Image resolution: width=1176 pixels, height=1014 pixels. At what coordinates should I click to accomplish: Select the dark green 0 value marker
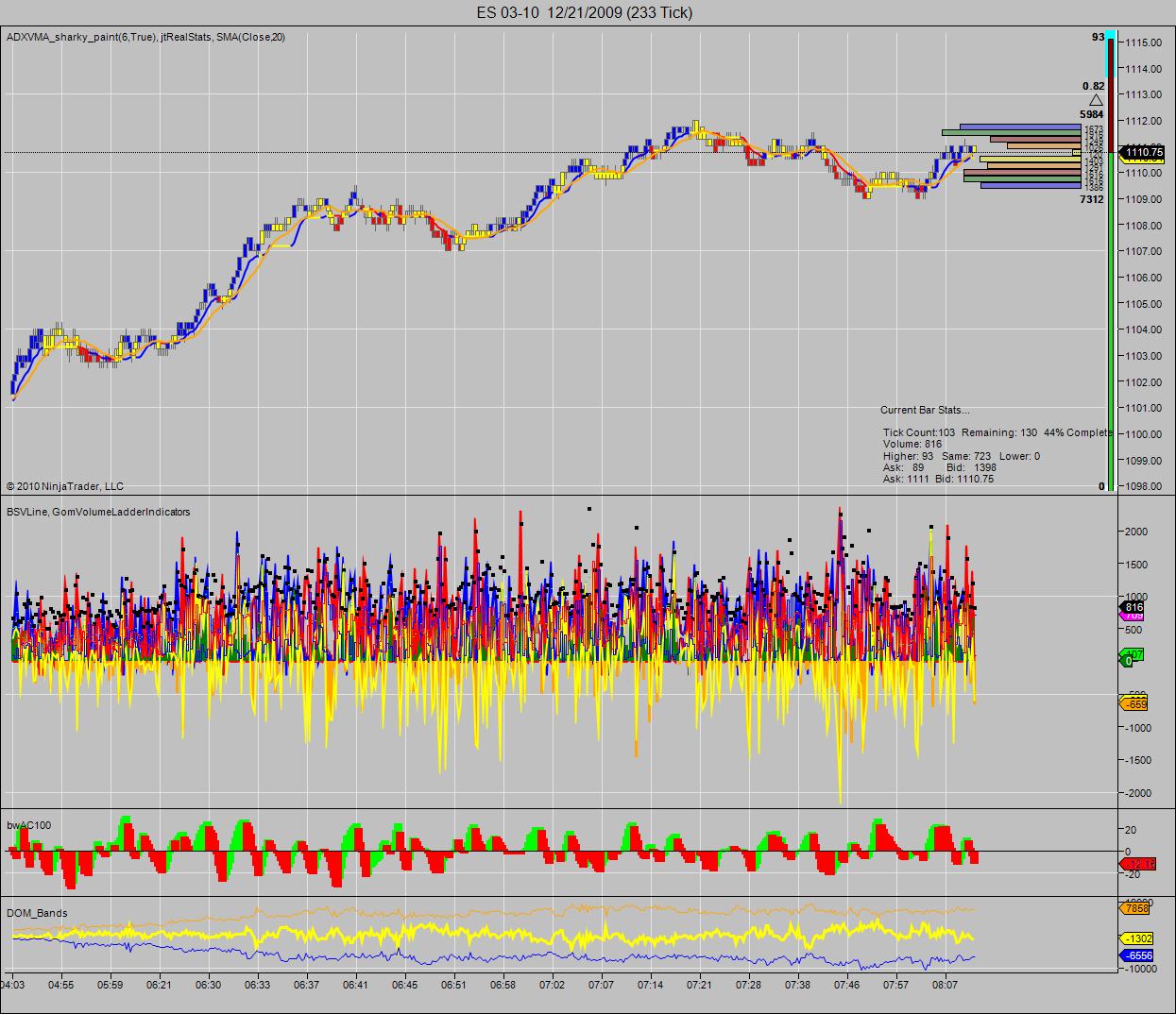(x=1128, y=661)
